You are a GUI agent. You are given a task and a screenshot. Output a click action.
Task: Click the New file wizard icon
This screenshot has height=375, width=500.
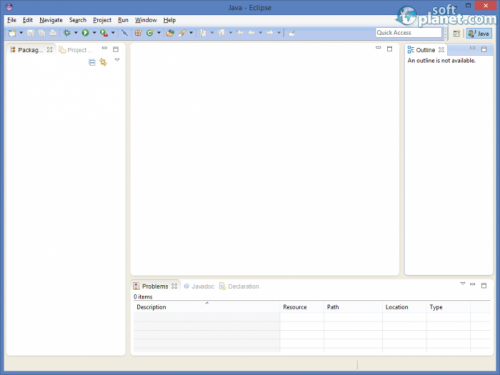coord(12,33)
